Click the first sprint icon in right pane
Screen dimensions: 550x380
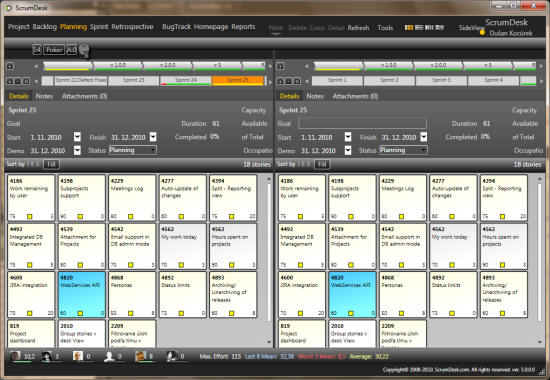(280, 81)
